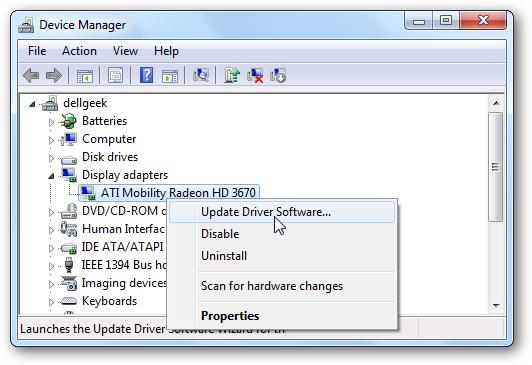Click the ATI Mobility Radeon device icon
This screenshot has height=365, width=532.
(x=88, y=193)
